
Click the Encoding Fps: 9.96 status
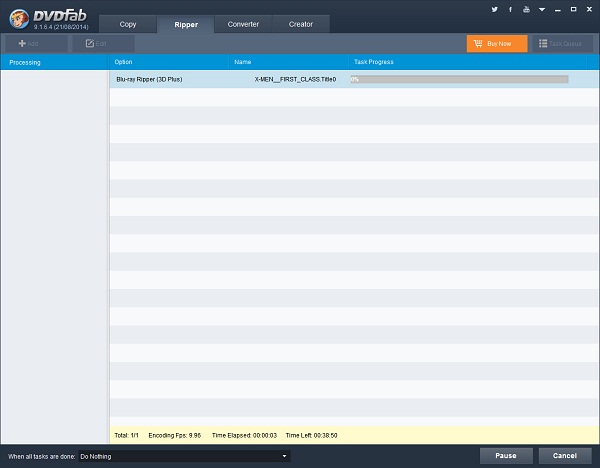pyautogui.click(x=174, y=435)
